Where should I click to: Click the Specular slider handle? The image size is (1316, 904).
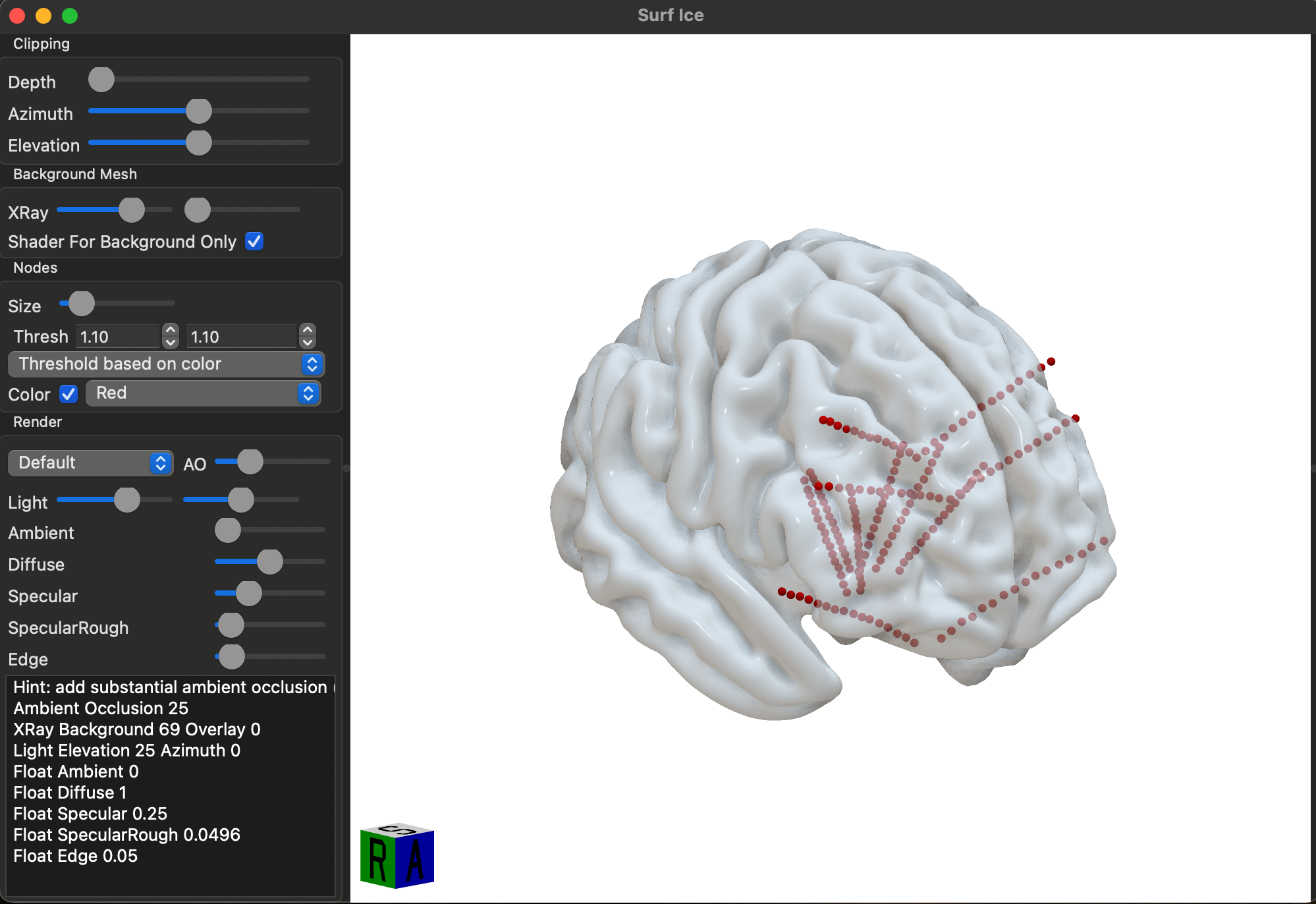(x=248, y=594)
